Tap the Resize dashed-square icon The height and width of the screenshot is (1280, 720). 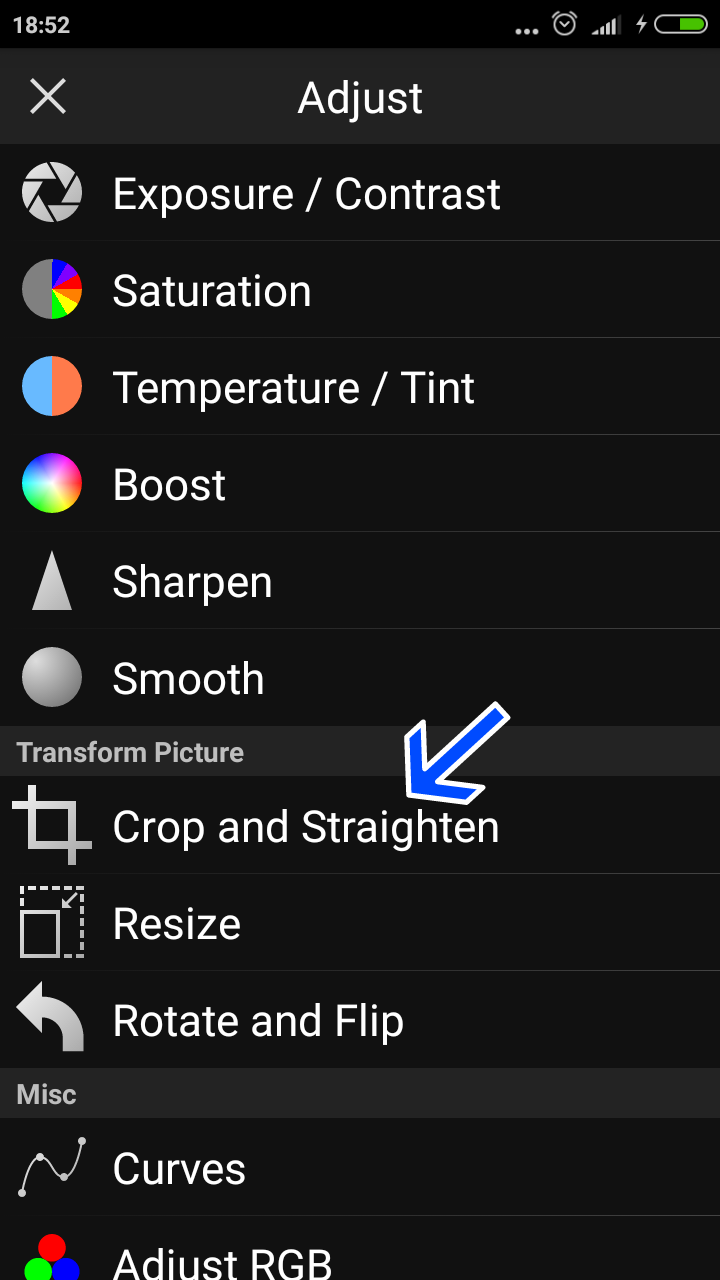51,922
